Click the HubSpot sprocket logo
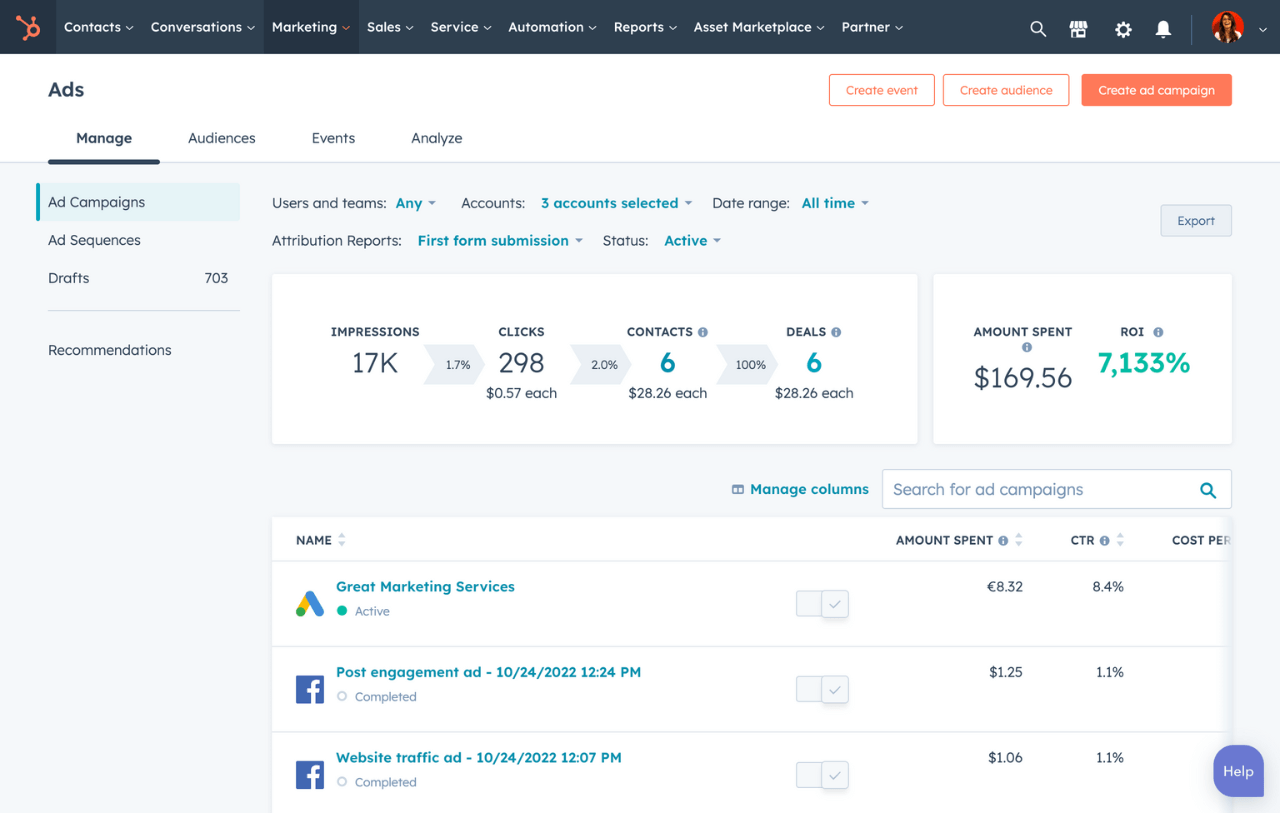The image size is (1280, 813). click(x=28, y=27)
